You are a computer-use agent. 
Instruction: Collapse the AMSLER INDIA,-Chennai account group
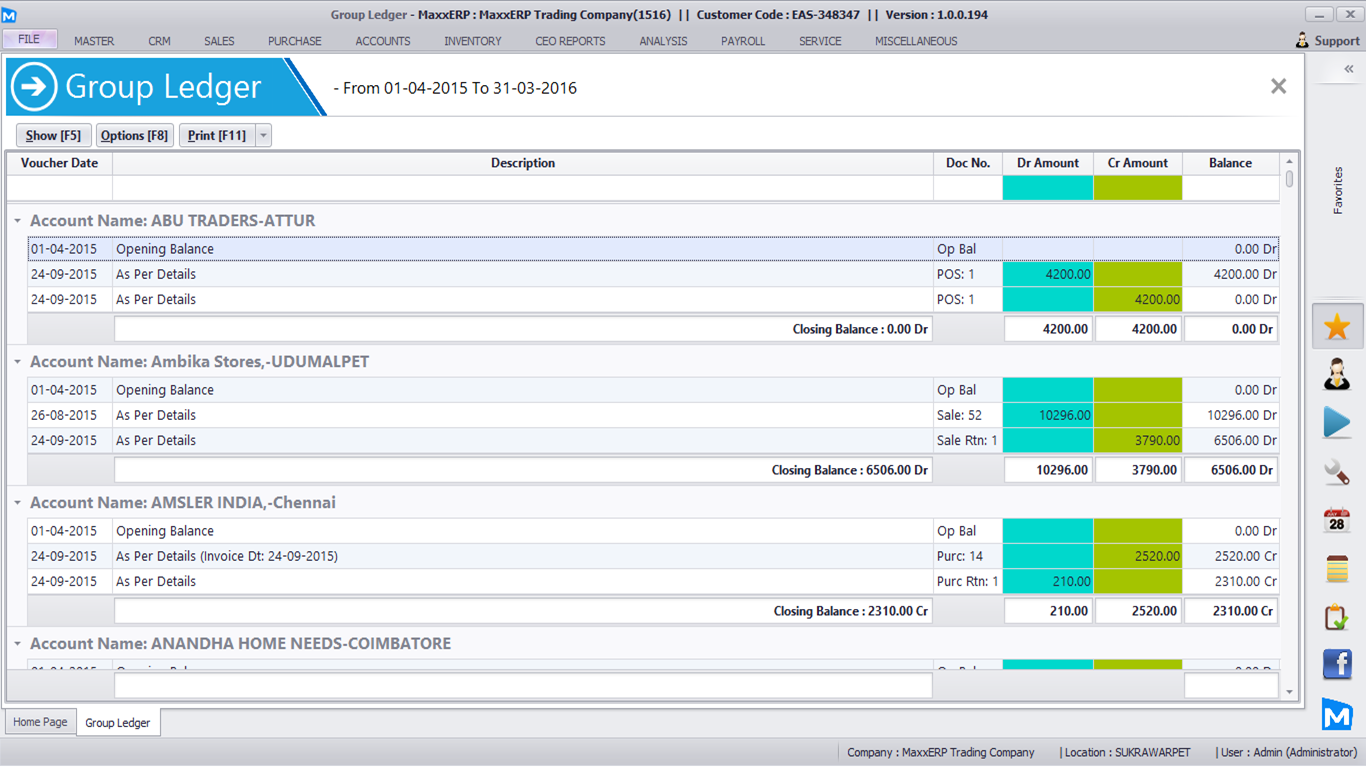pyautogui.click(x=18, y=503)
